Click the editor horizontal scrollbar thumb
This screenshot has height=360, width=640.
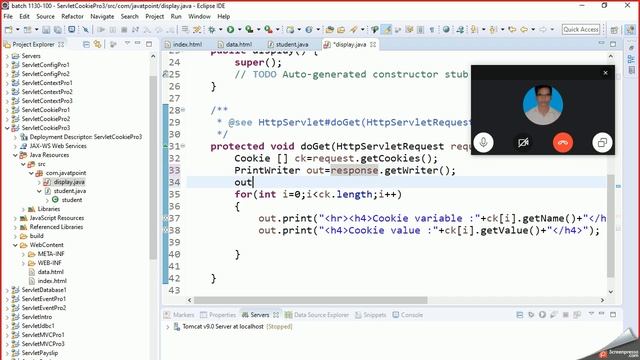pos(311,300)
